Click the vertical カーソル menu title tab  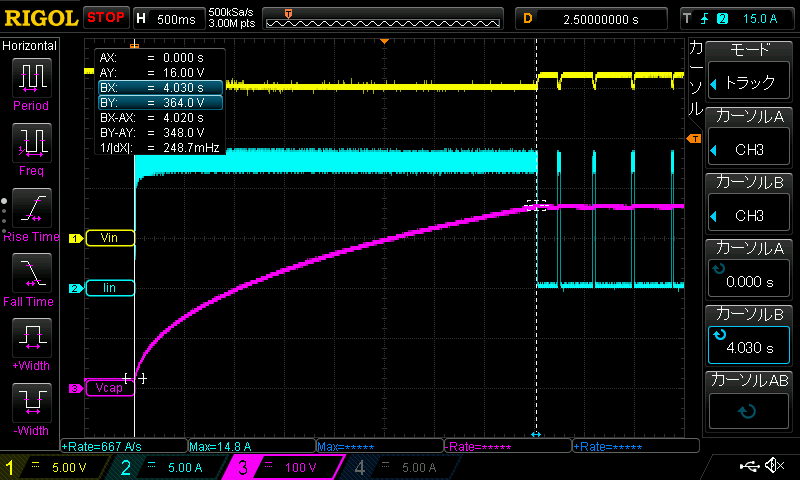tap(696, 78)
